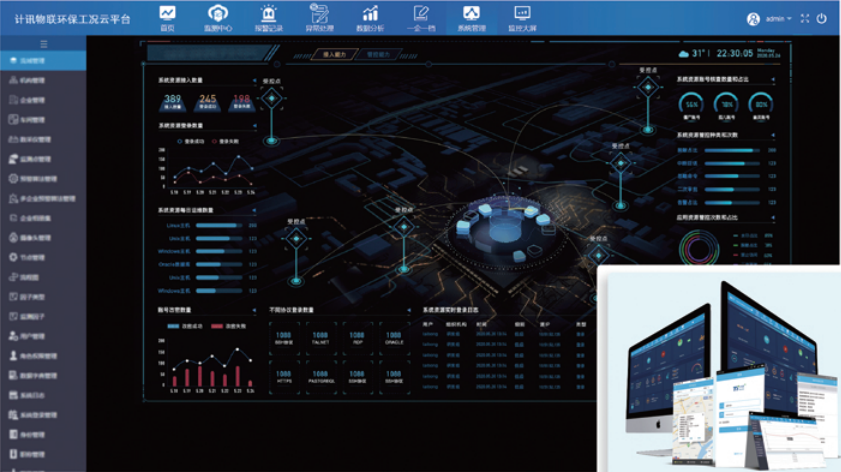Open the 首页 home icon in top navigation
841x472 pixels.
click(166, 16)
